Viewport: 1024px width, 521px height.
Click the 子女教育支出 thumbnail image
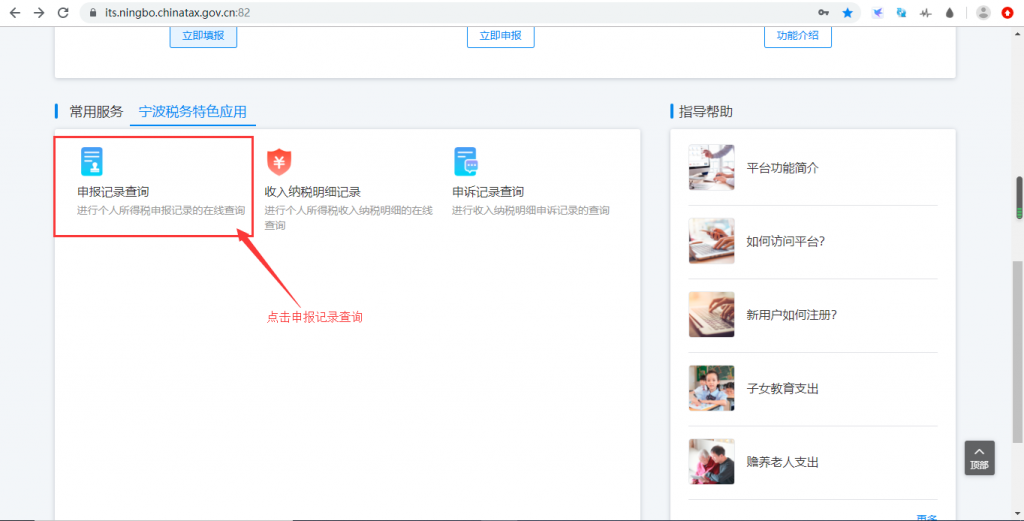tap(711, 388)
